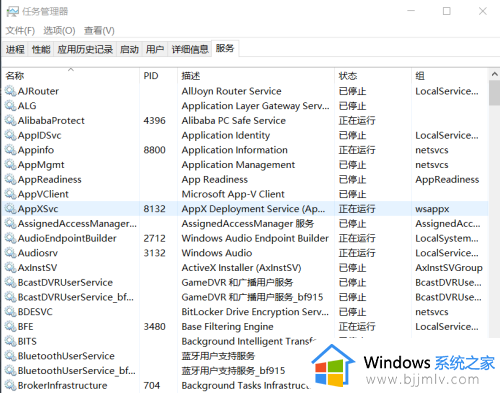The image size is (500, 393).
Task: Click PID 704 for BrokerInfrastructure
Action: pos(152,385)
